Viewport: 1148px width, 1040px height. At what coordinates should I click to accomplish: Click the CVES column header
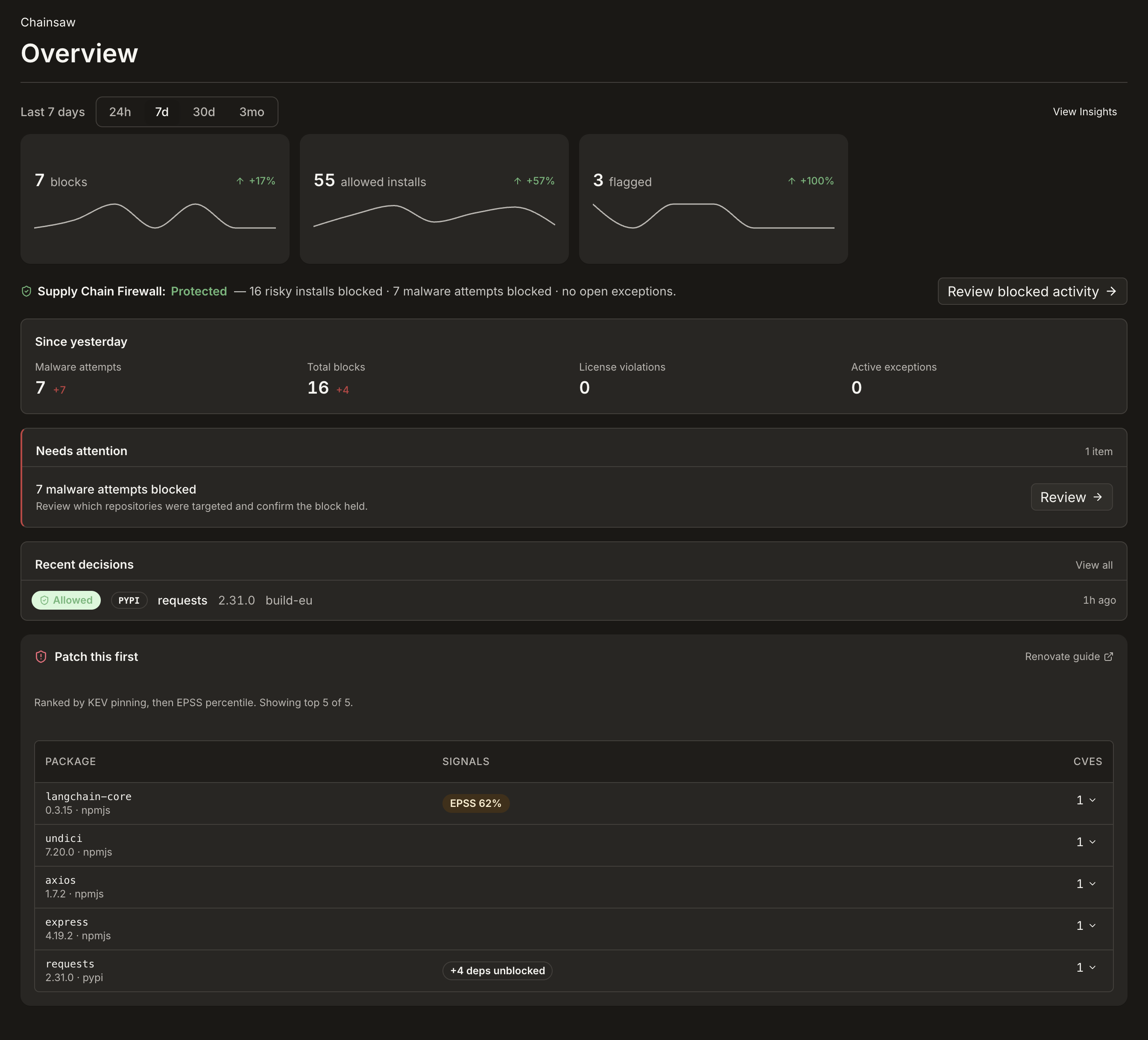pyautogui.click(x=1088, y=762)
